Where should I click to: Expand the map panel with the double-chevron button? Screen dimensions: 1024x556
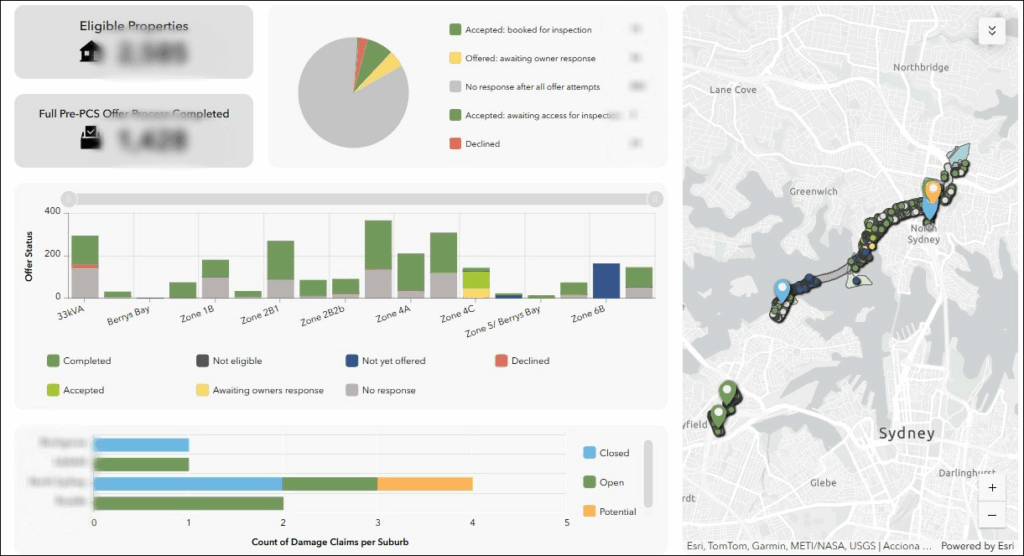click(x=991, y=31)
